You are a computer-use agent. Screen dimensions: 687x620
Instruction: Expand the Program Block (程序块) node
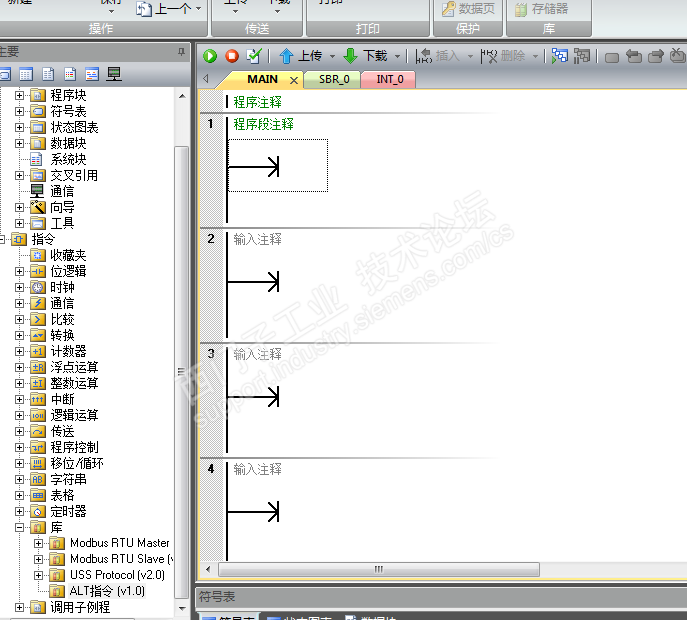pyautogui.click(x=19, y=95)
